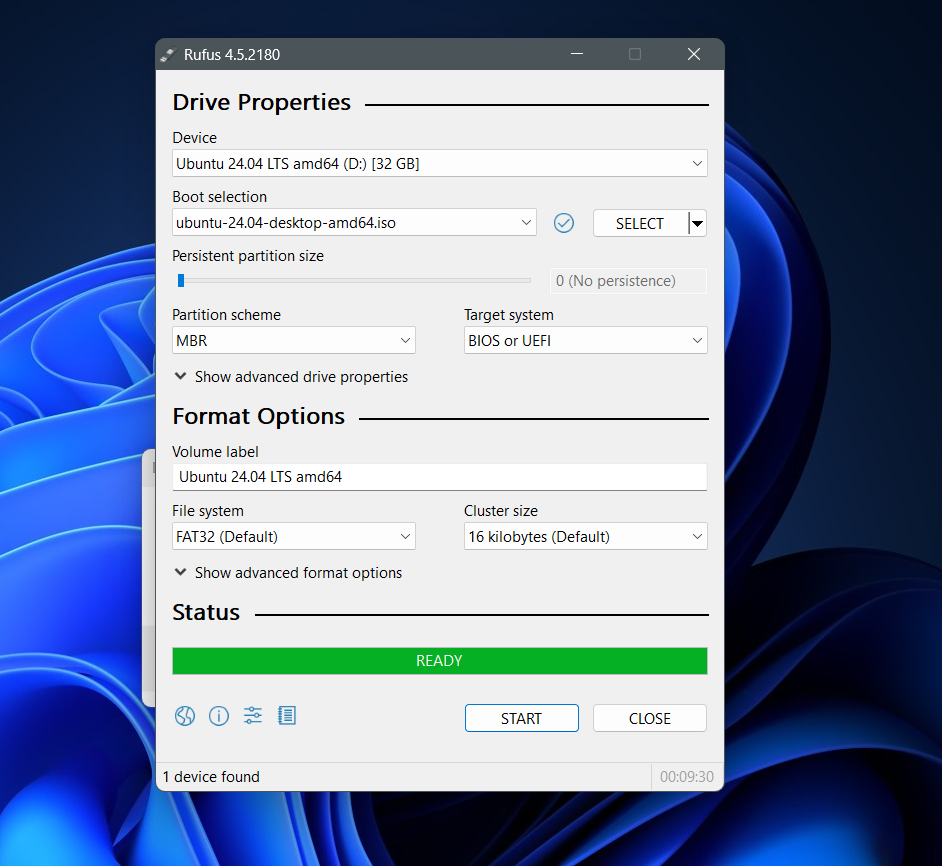Image resolution: width=942 pixels, height=866 pixels.
Task: Click the 'Partition scheme' label
Action: (226, 315)
